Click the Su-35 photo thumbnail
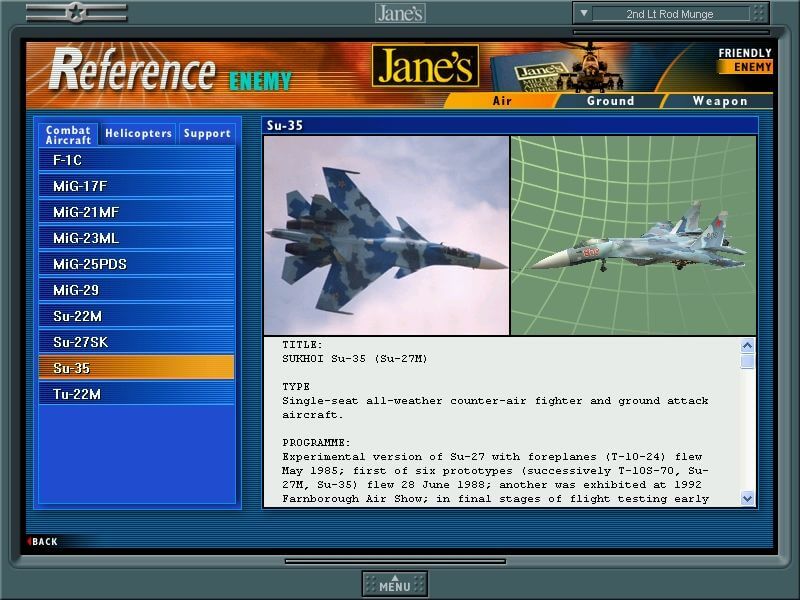The width and height of the screenshot is (800, 600). 386,235
